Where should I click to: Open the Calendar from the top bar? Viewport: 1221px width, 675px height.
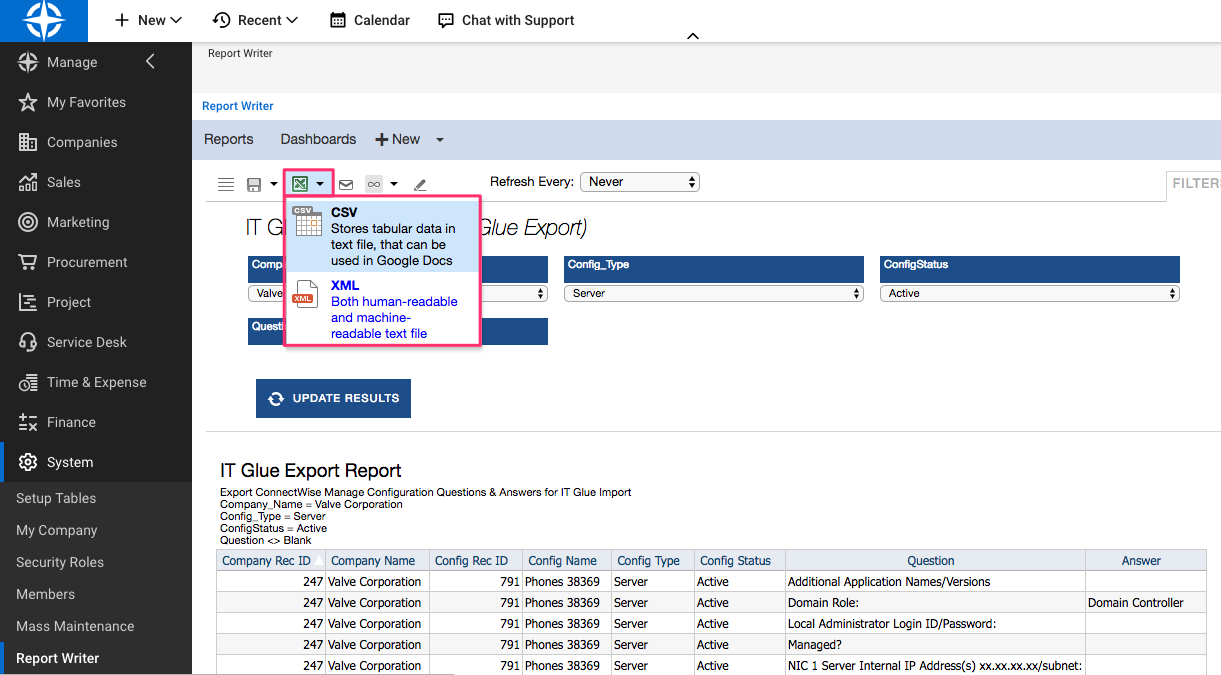point(369,20)
